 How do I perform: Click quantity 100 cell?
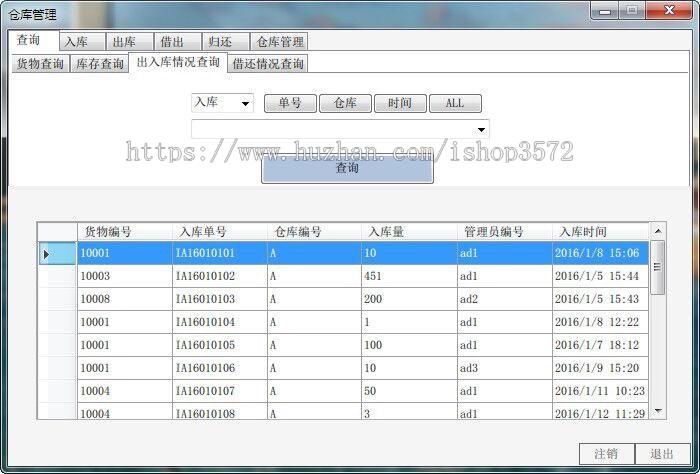coord(409,345)
